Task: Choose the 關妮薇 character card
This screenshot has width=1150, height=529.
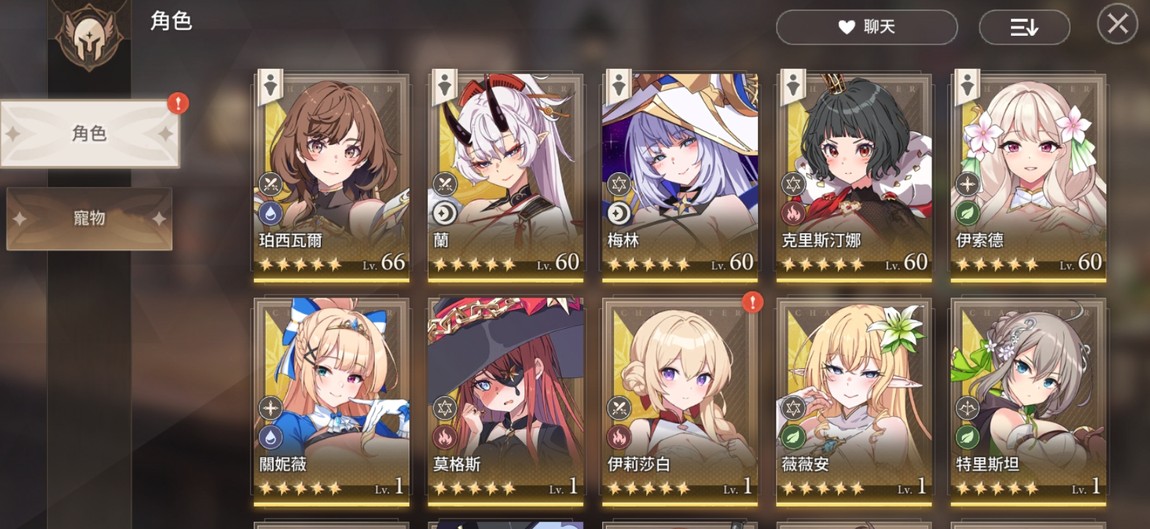Action: [332, 402]
